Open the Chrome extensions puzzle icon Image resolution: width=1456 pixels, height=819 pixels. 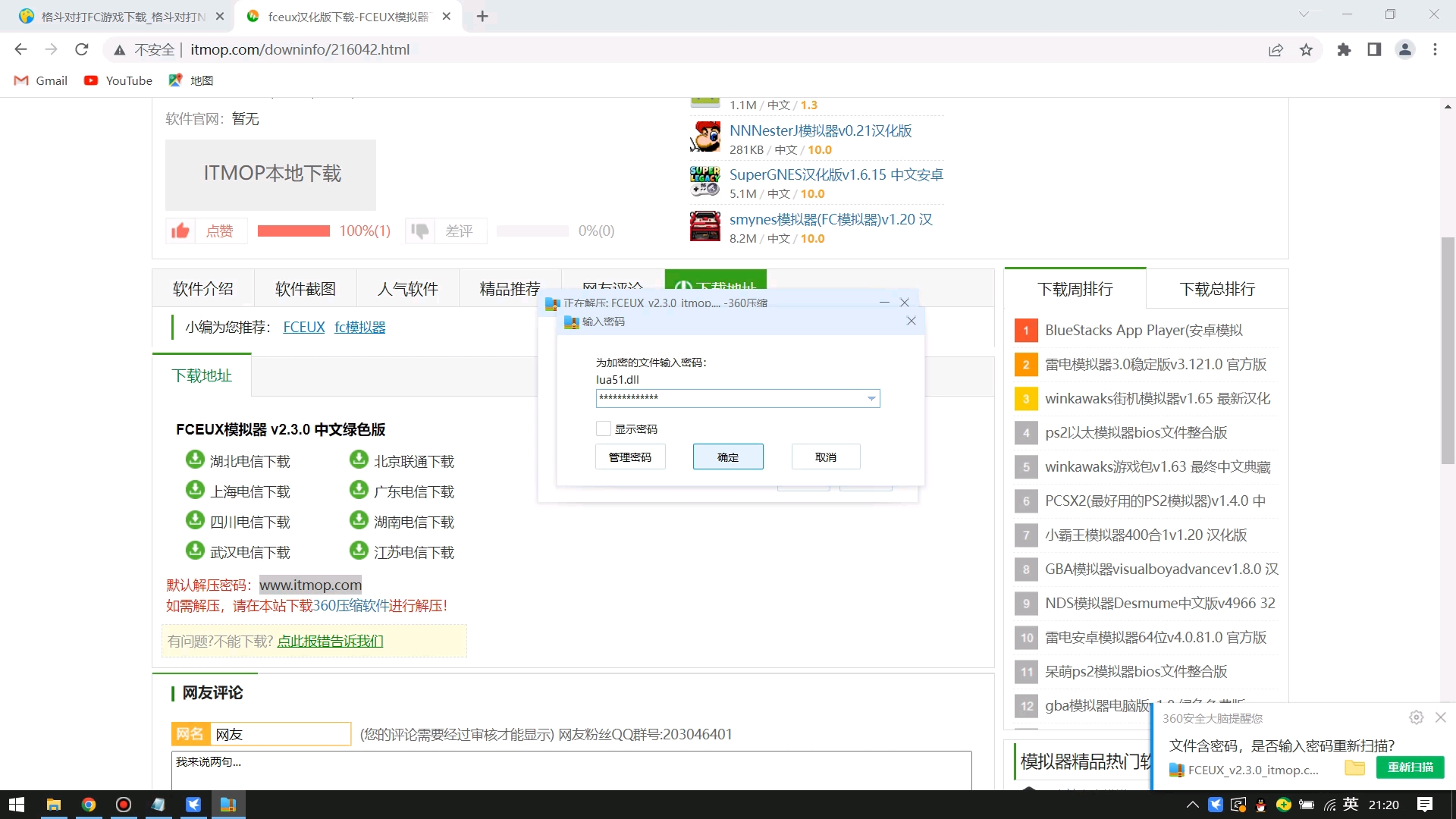click(x=1344, y=49)
